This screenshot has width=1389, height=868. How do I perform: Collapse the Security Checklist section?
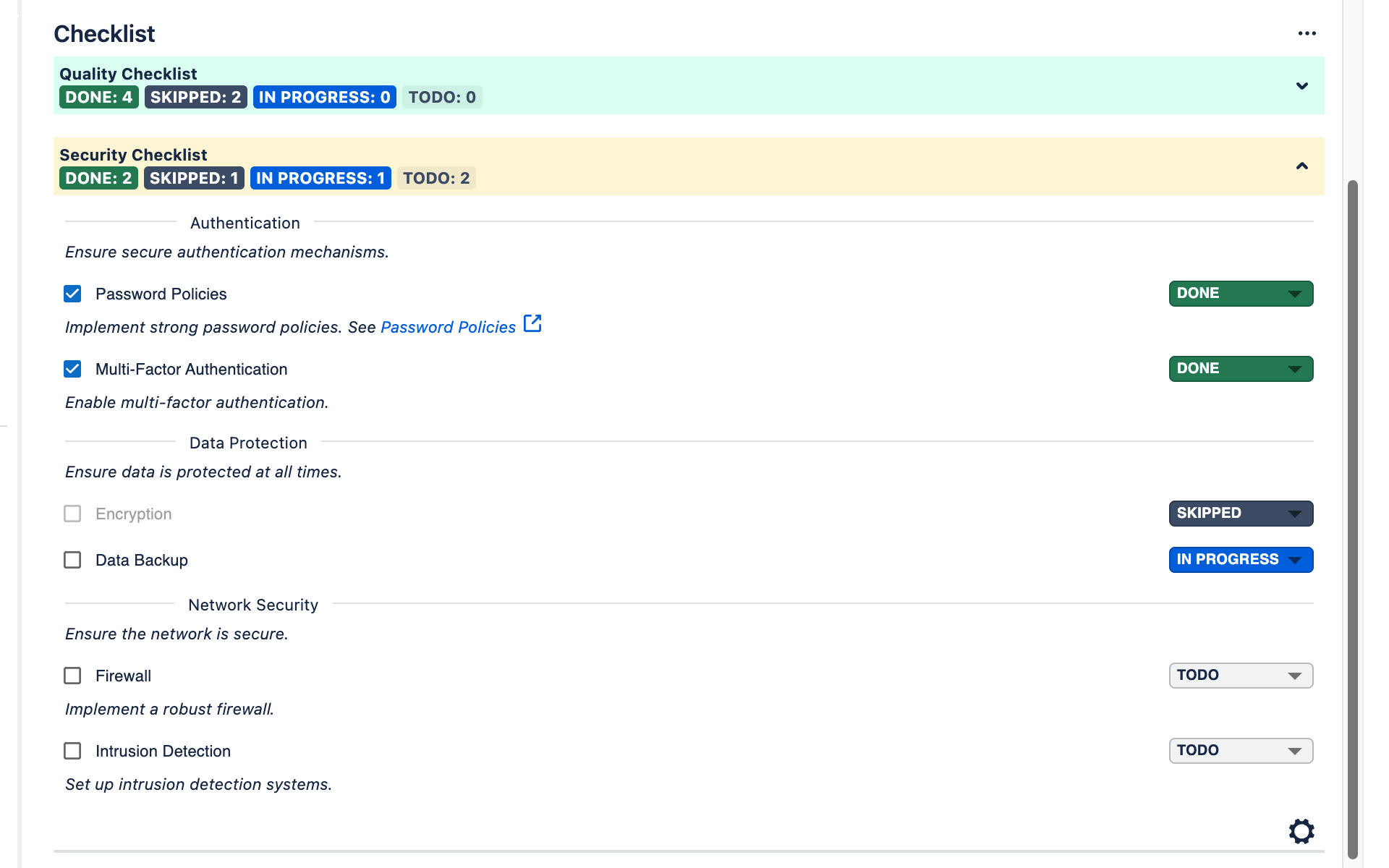(x=1301, y=166)
